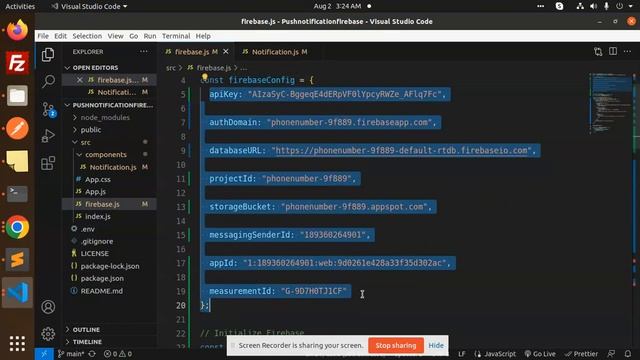Click the Open Changes icon in editor toolbar
Screen dimensions: 640x360
598,51
